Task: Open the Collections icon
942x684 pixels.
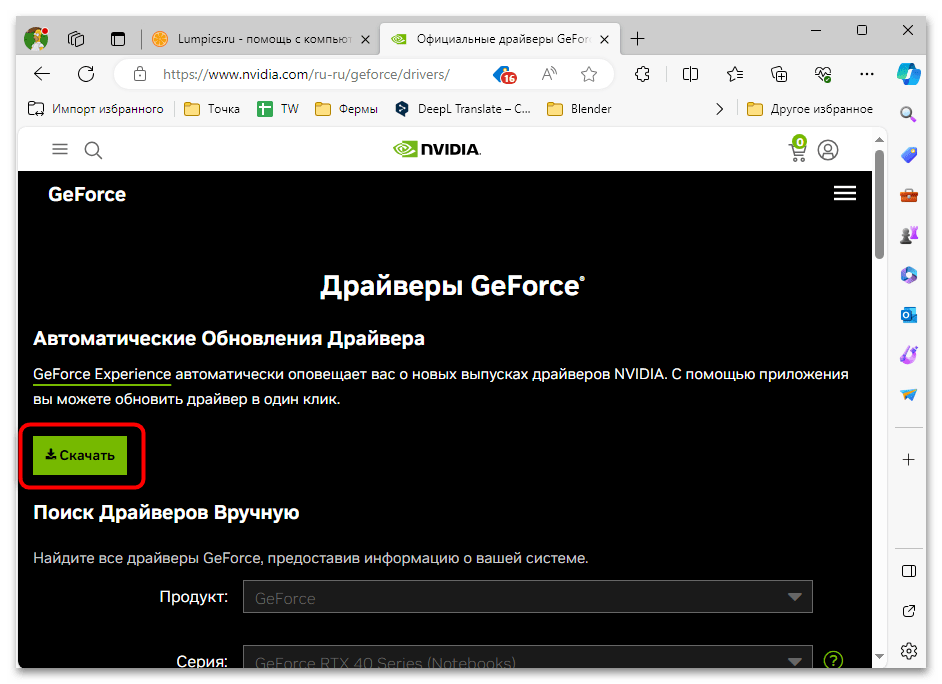Action: [779, 74]
